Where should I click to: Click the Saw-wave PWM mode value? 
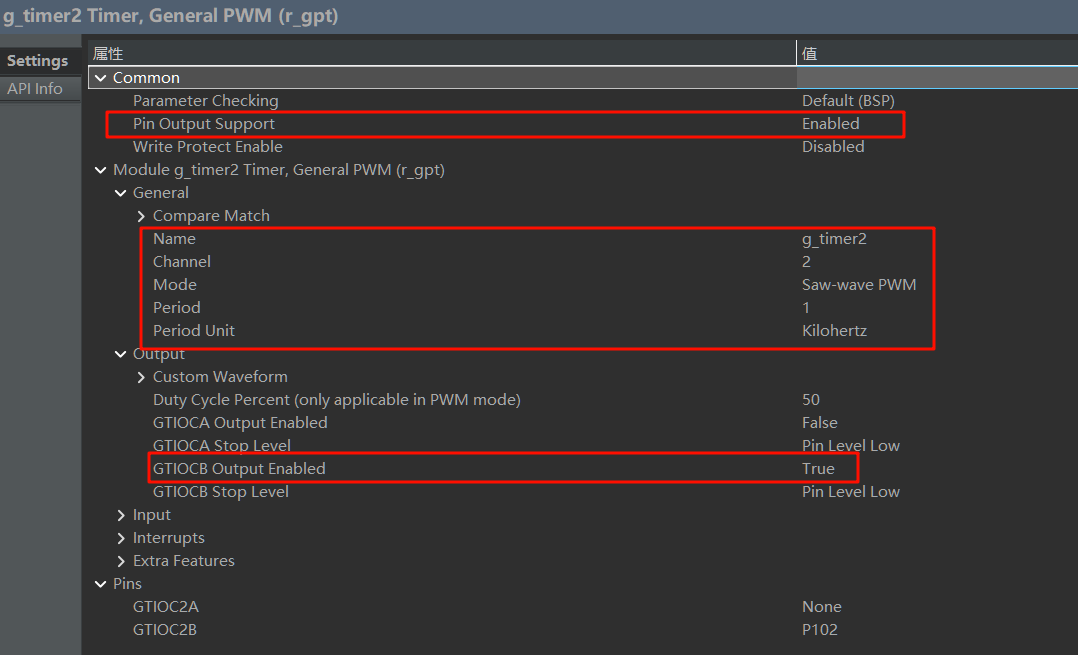[859, 285]
